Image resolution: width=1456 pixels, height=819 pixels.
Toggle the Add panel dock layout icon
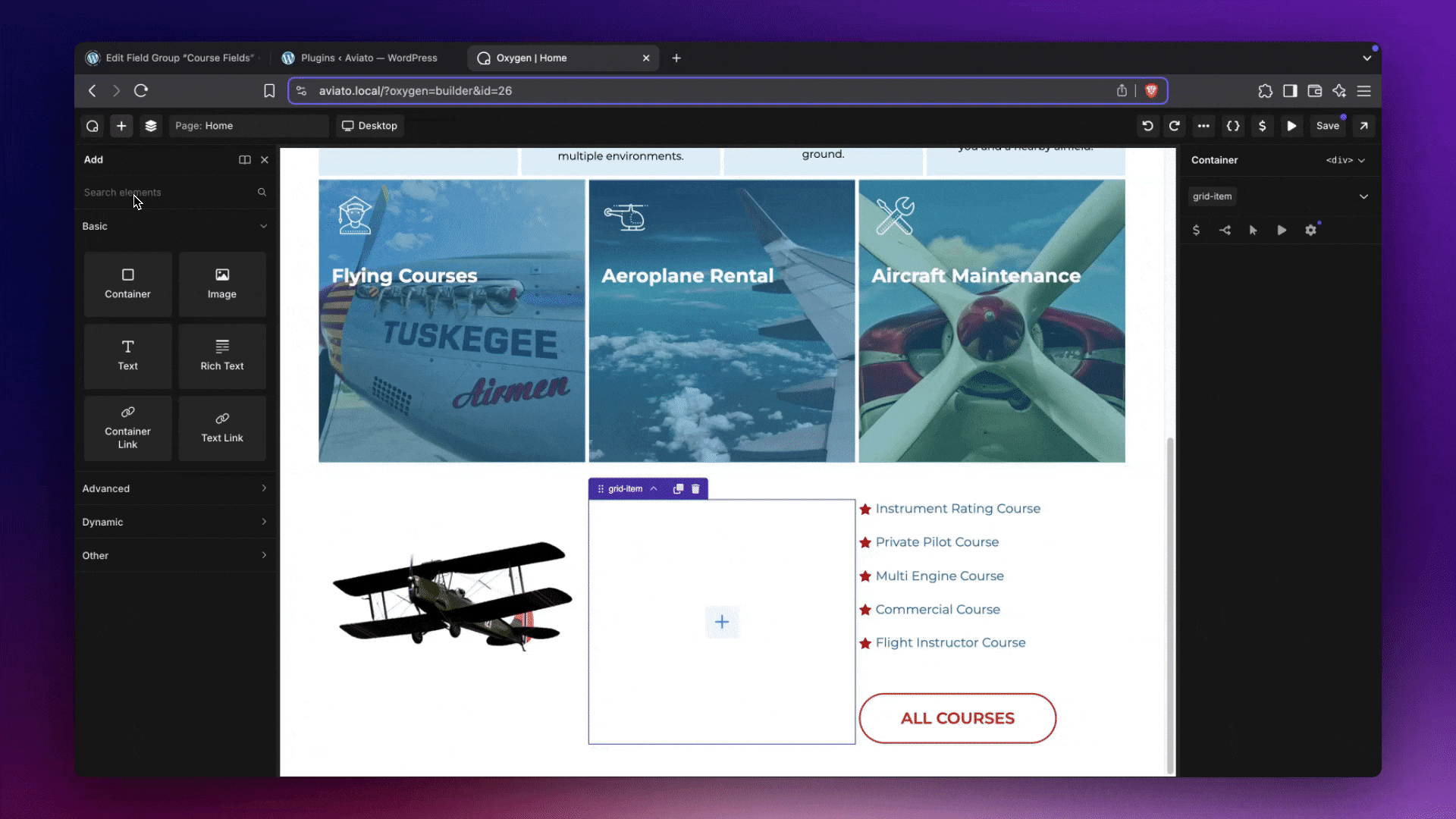245,160
